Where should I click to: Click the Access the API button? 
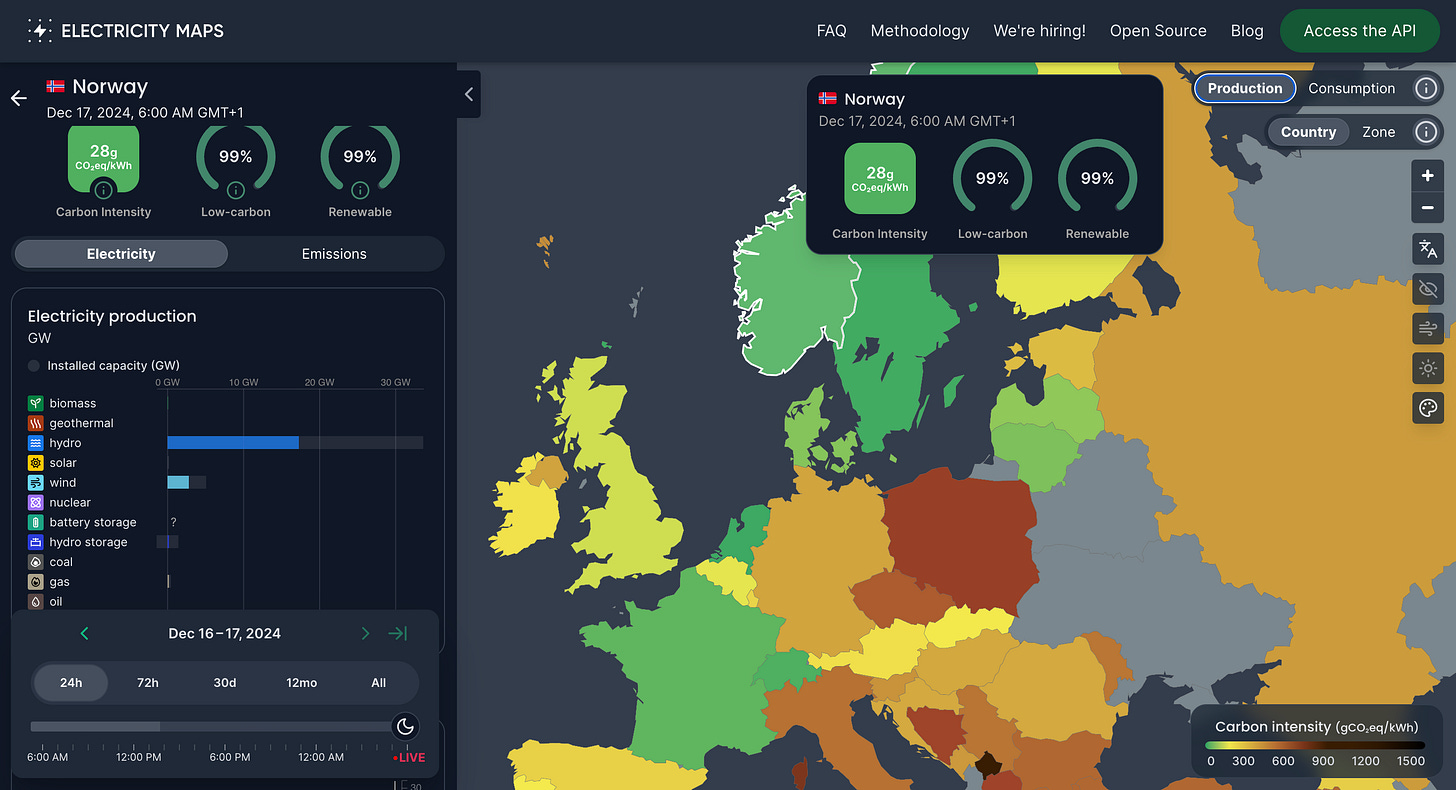click(1360, 31)
